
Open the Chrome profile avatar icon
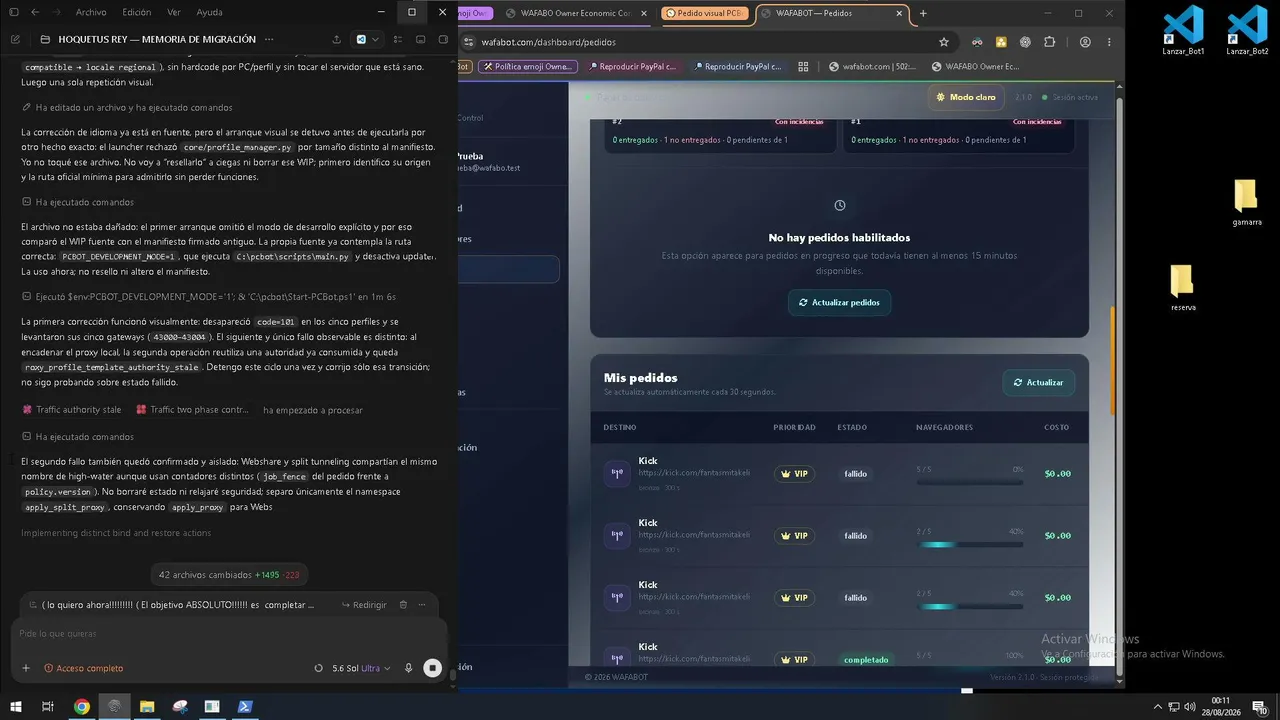tap(1085, 42)
